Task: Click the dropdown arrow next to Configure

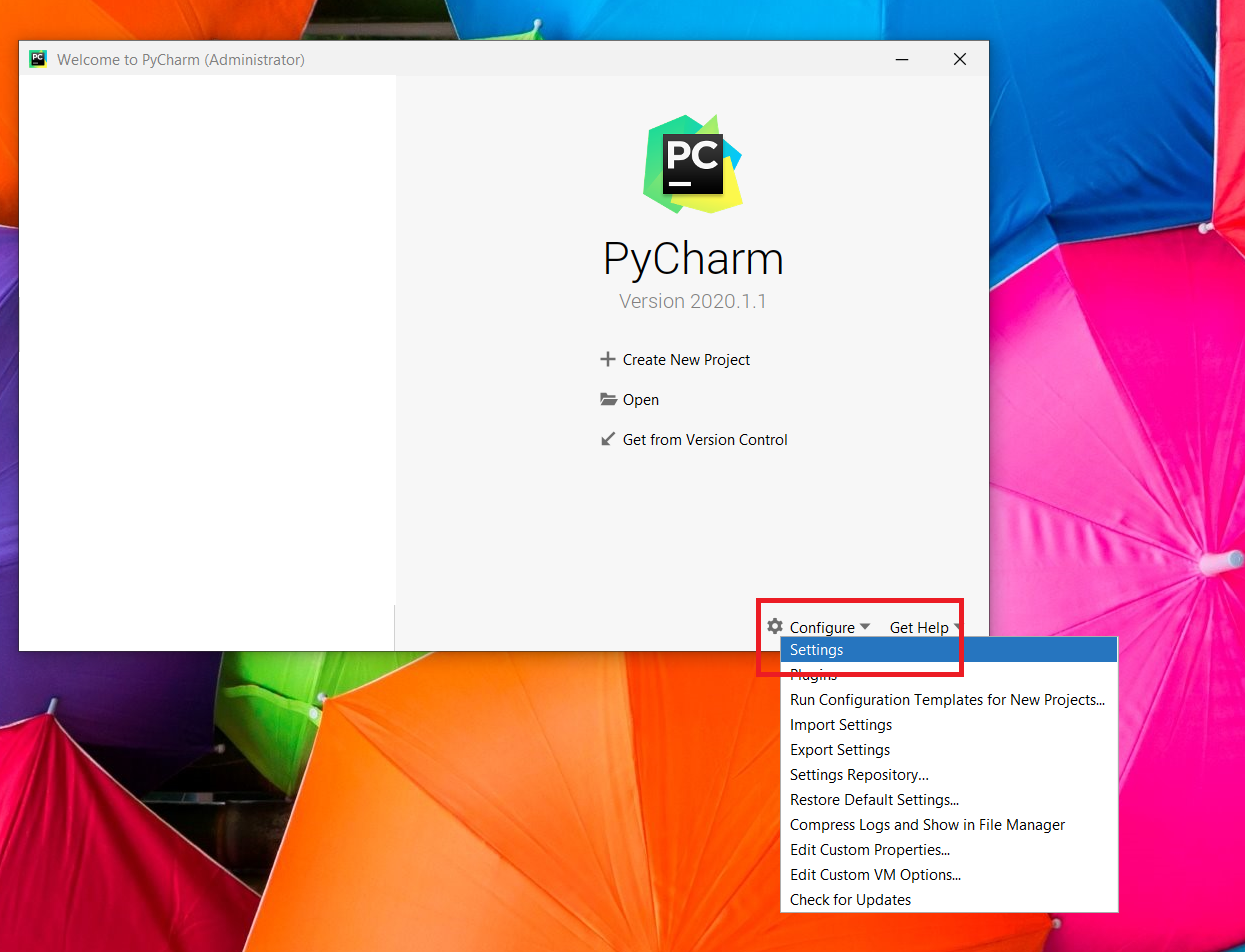Action: click(865, 627)
